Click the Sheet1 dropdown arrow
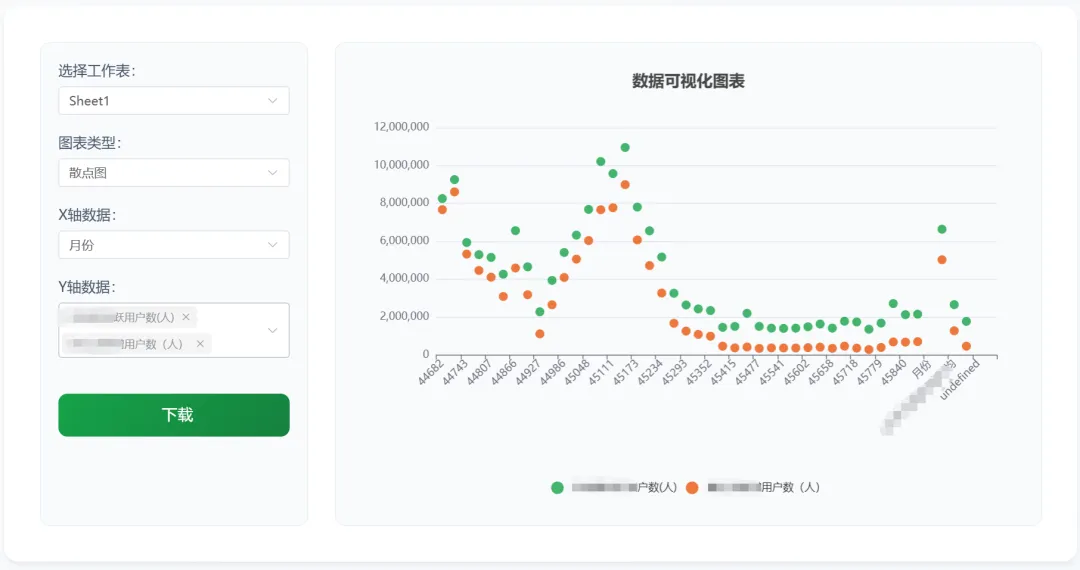Screen dimensions: 1080x570 point(273,101)
